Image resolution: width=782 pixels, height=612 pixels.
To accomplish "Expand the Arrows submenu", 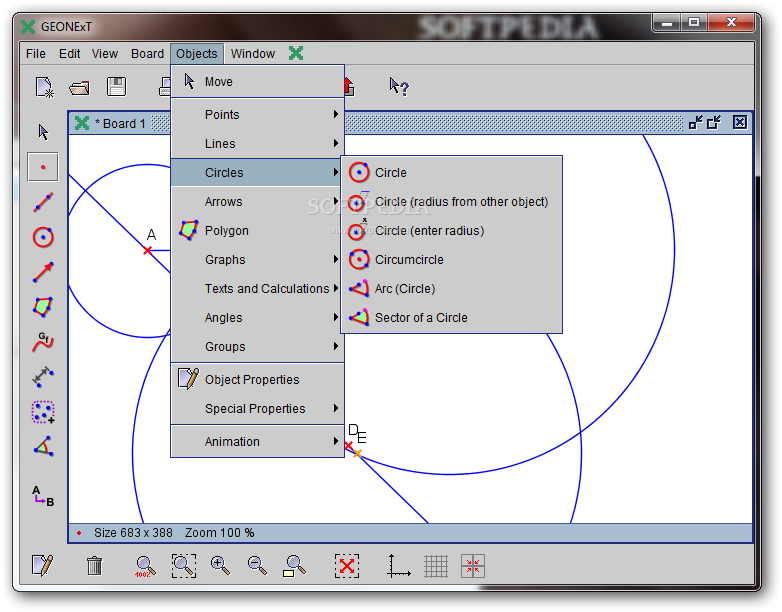I will 257,202.
